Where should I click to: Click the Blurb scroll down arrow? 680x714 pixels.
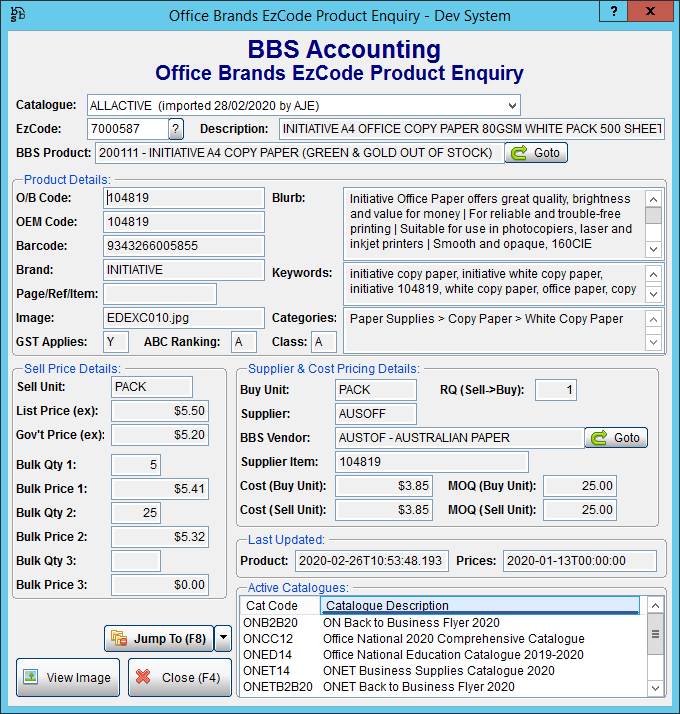click(x=654, y=249)
